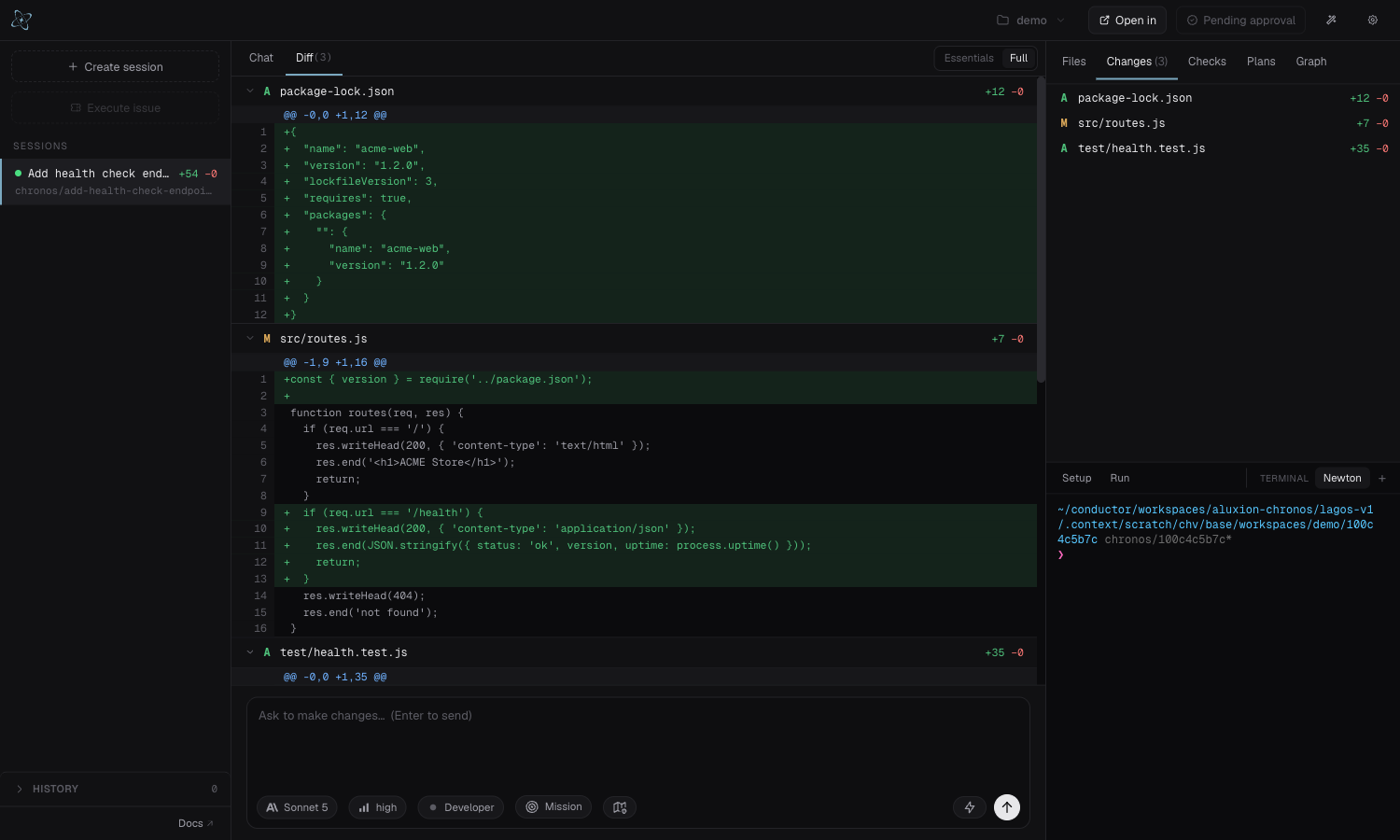Focus the Ask to make changes input
1400x840 pixels.
(638, 744)
